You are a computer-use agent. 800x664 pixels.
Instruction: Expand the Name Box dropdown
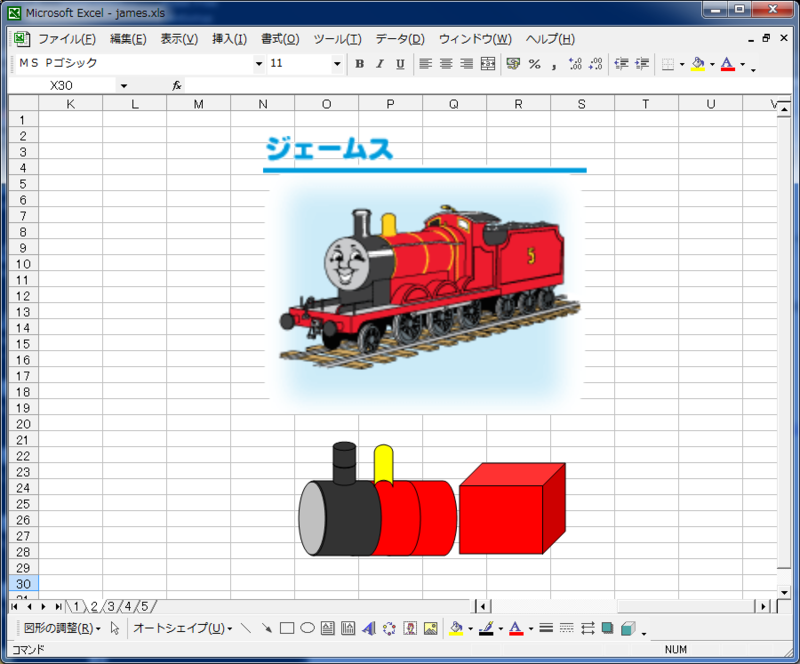[x=123, y=86]
